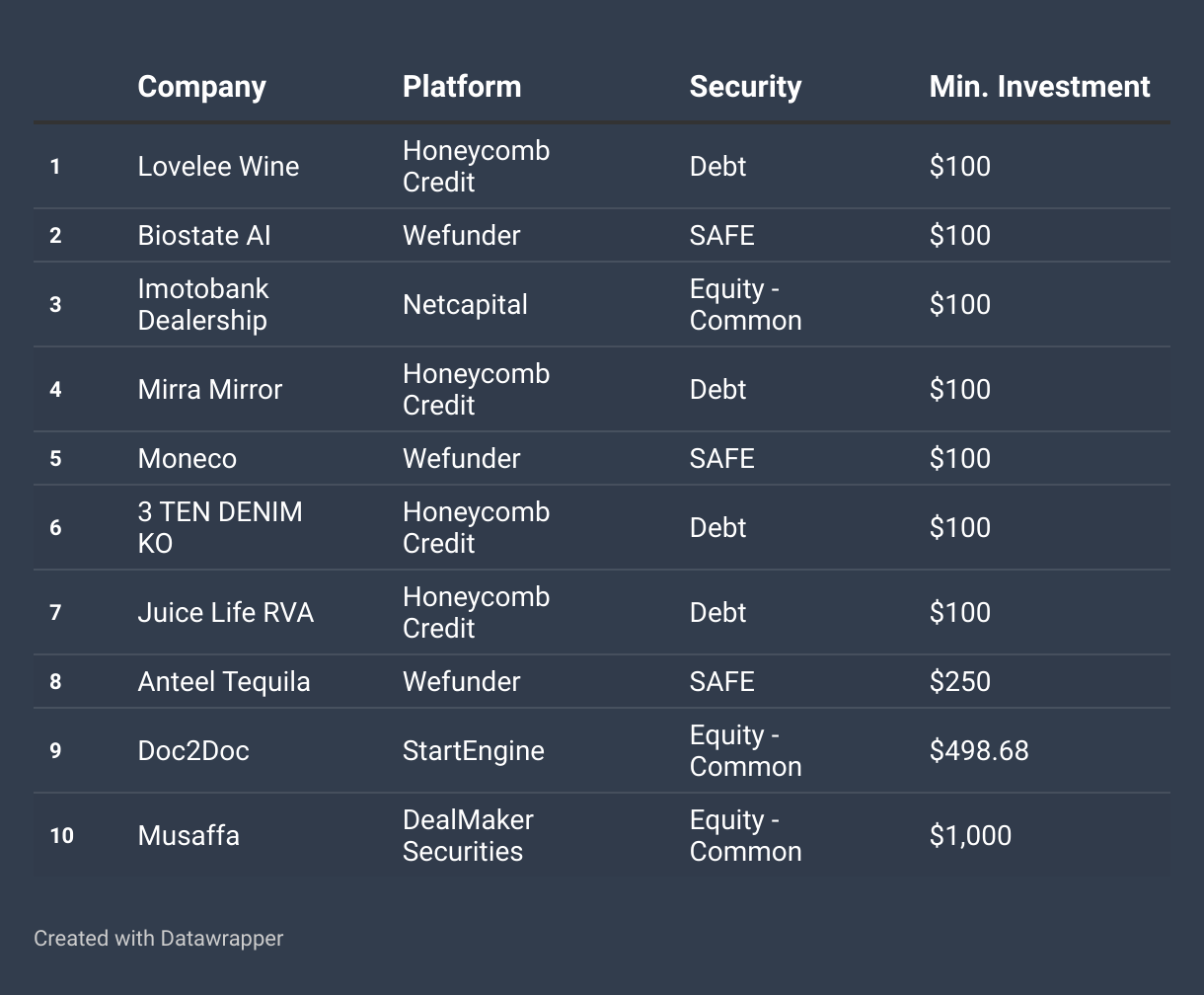
Task: Click SAFE in the Moneco row
Action: [x=722, y=458]
